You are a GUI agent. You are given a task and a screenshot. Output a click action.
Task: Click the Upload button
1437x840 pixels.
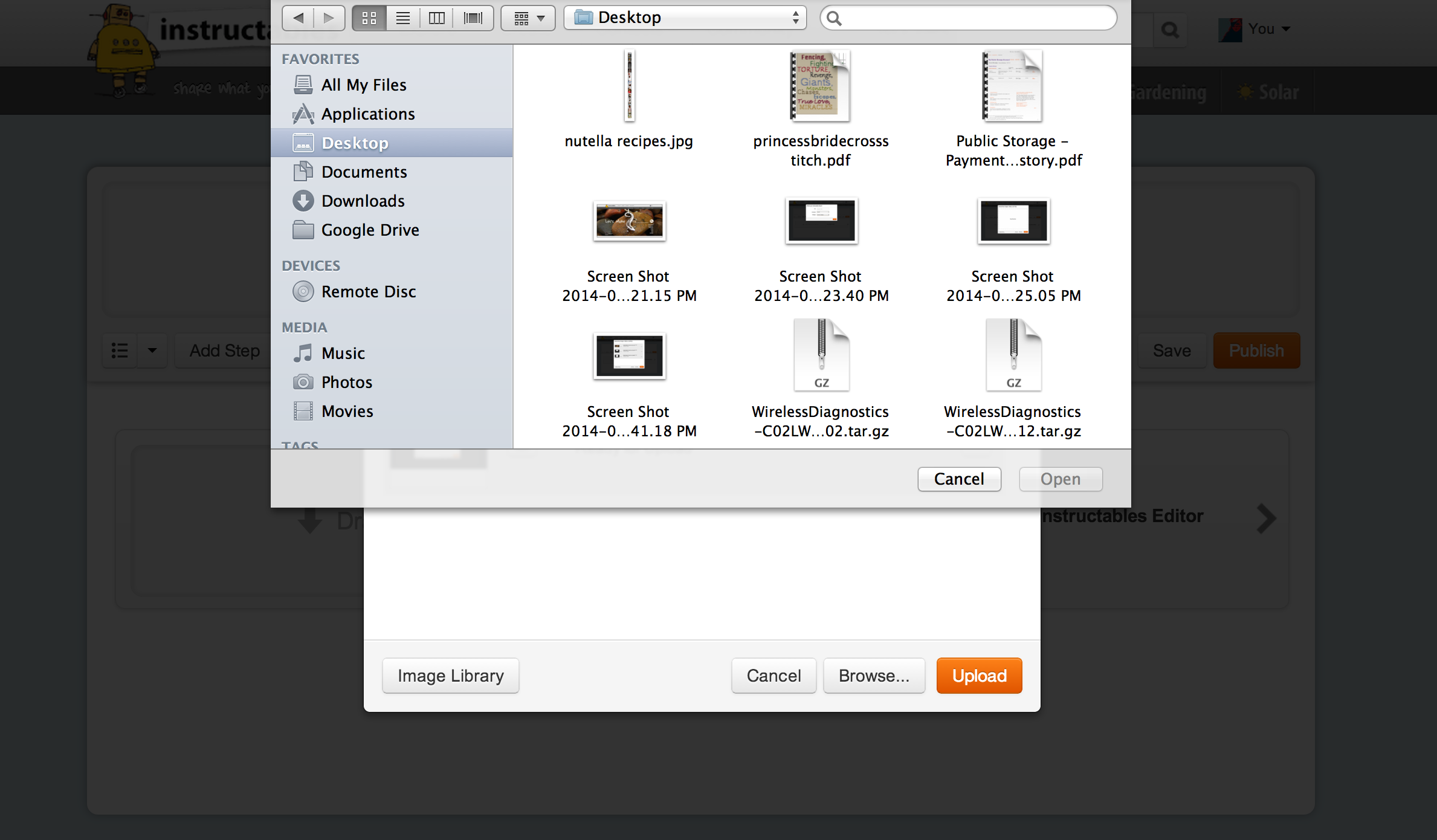pyautogui.click(x=978, y=675)
